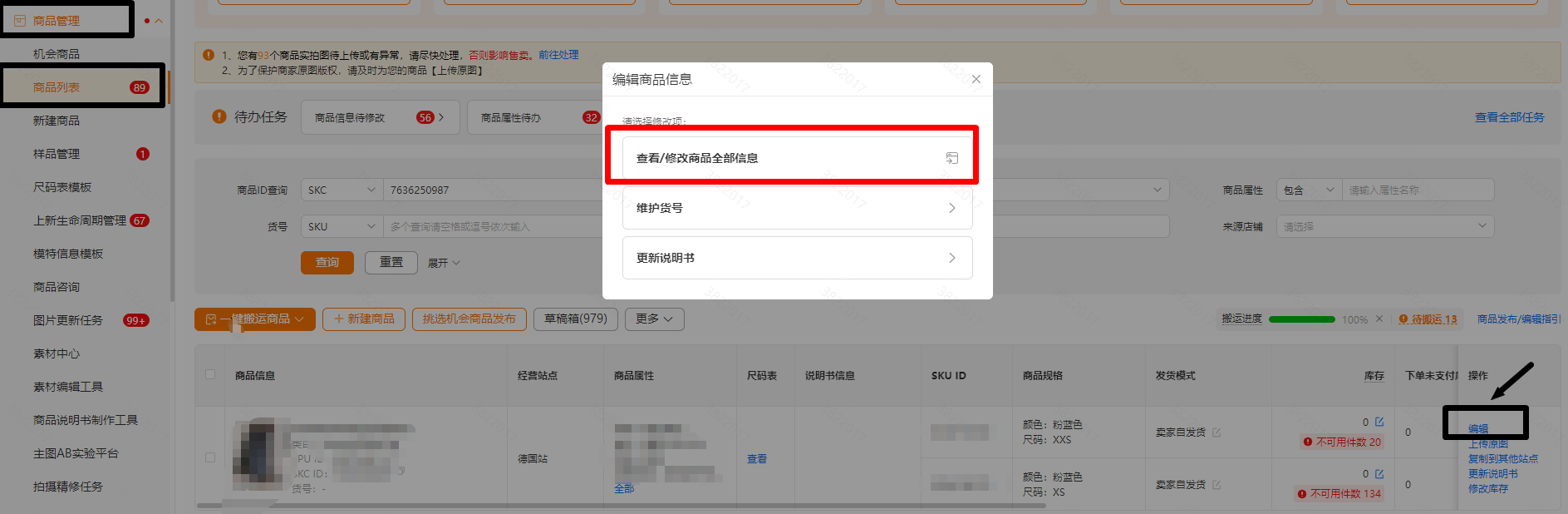
Task: Click the icon on 查看/修改商品全部信息 row
Action: 951,158
